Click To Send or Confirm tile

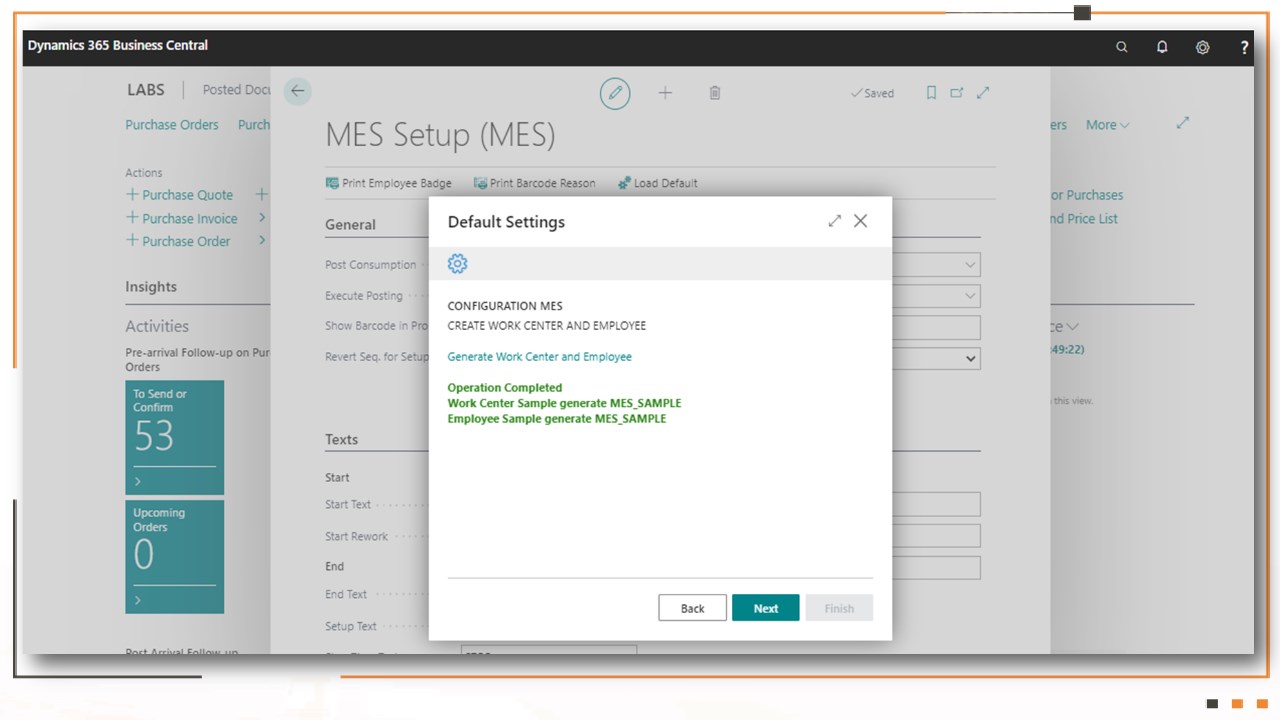pyautogui.click(x=174, y=437)
